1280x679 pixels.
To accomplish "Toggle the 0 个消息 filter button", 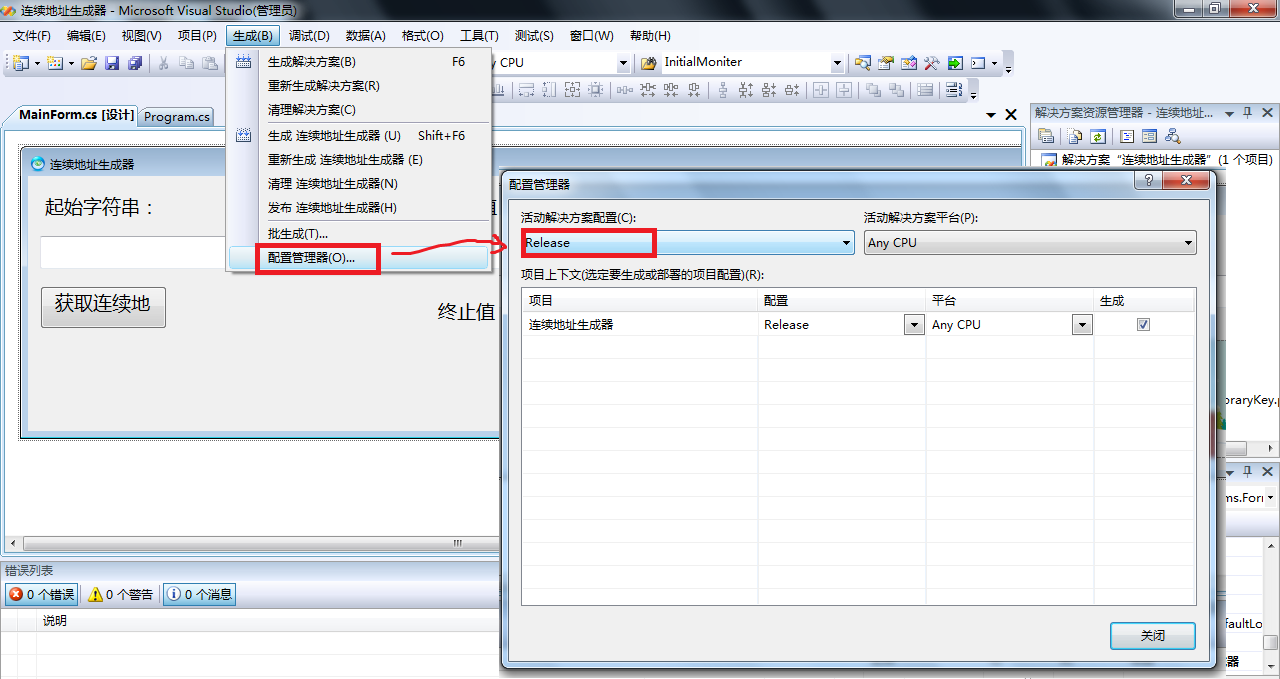I will click(x=199, y=594).
